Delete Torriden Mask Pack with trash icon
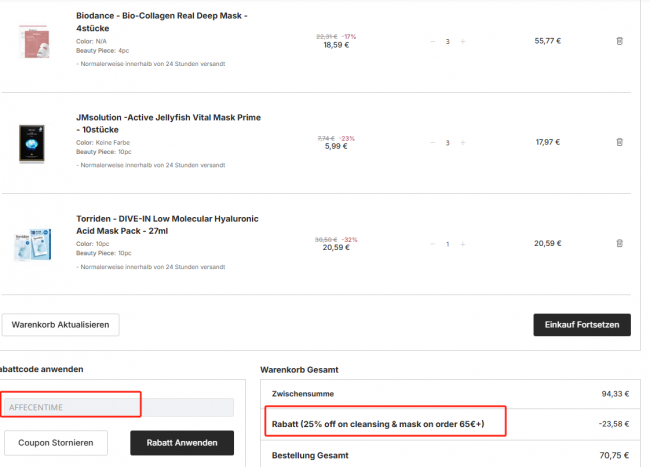 tap(619, 243)
